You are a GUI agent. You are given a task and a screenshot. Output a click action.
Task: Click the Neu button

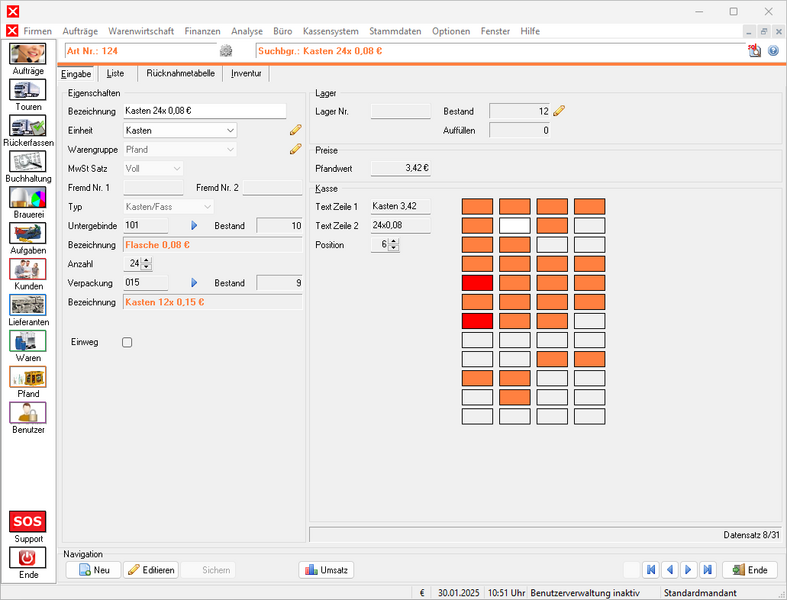[92, 570]
